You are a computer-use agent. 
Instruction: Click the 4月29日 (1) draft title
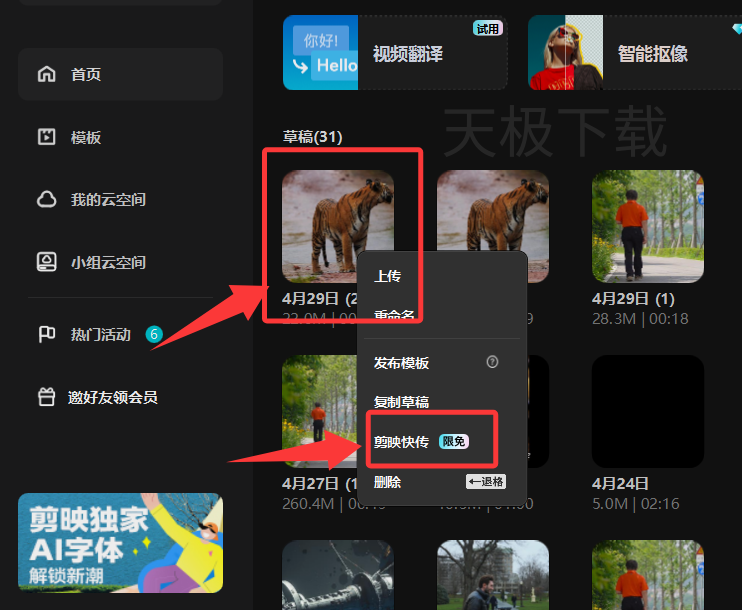coord(633,299)
